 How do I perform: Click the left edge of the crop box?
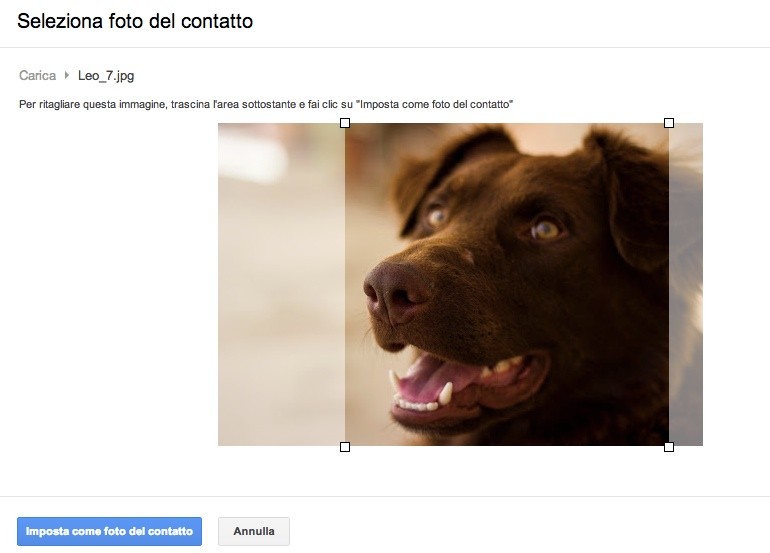click(x=345, y=285)
